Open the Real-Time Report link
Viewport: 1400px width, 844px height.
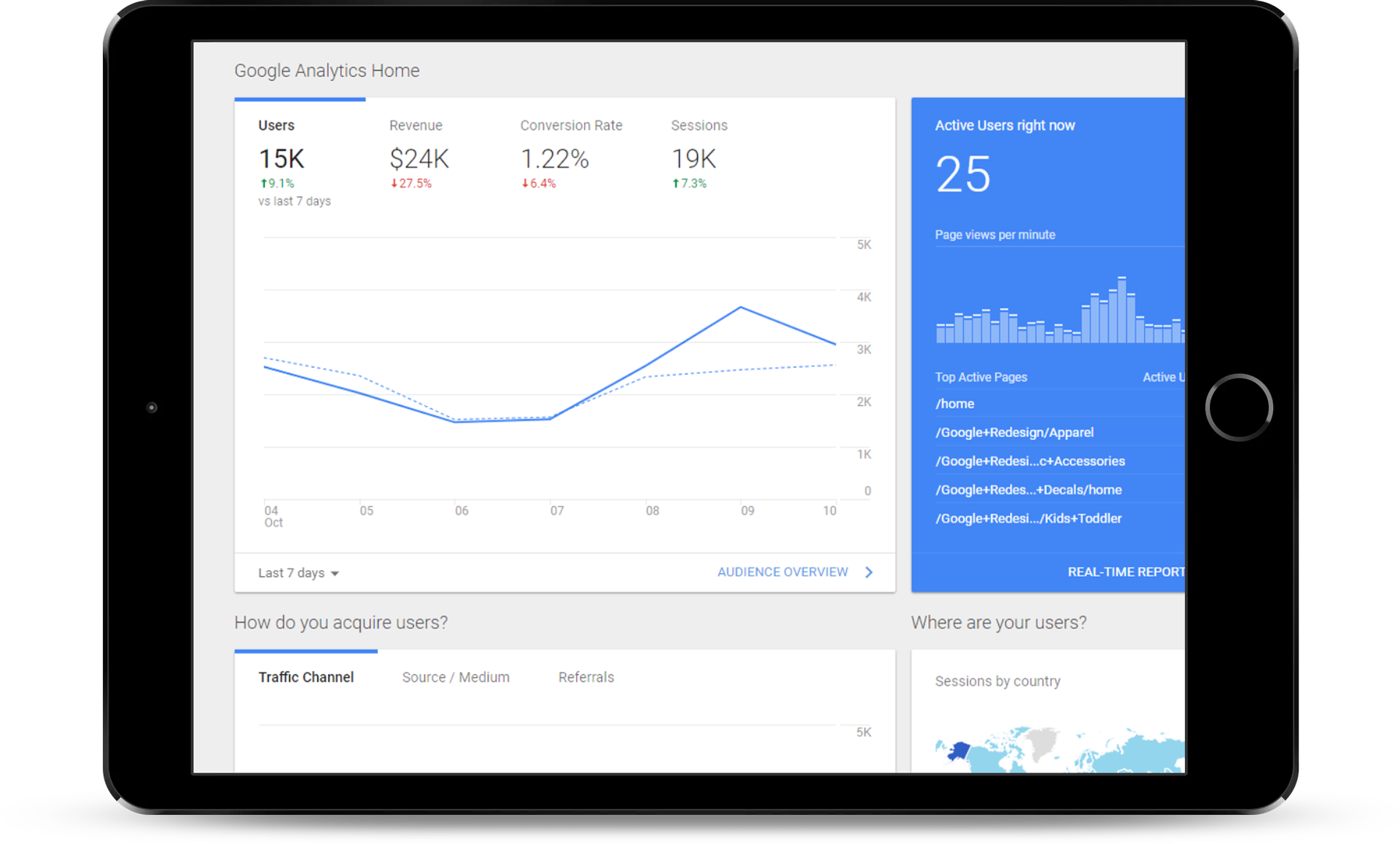pyautogui.click(x=1126, y=572)
